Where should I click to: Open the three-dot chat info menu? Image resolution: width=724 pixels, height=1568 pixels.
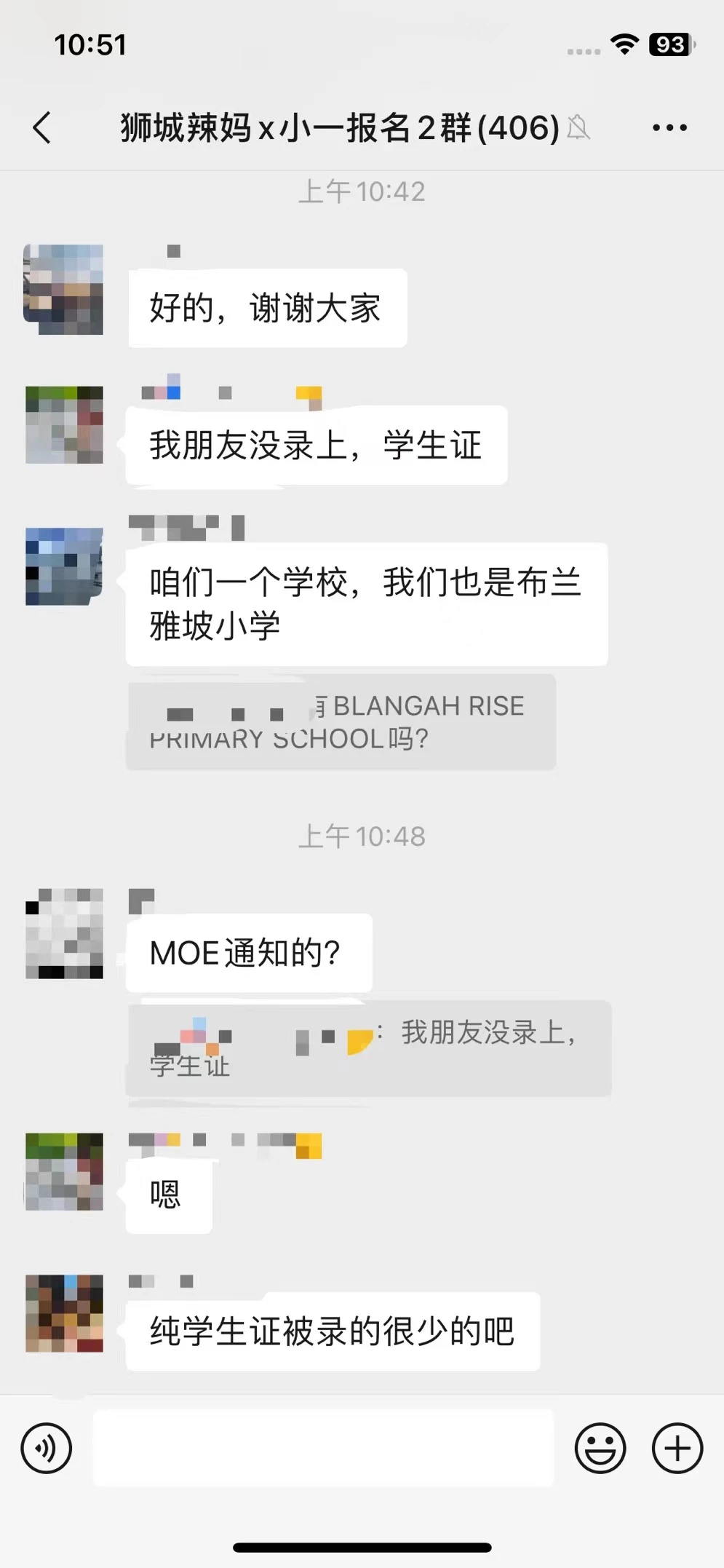pos(669,127)
